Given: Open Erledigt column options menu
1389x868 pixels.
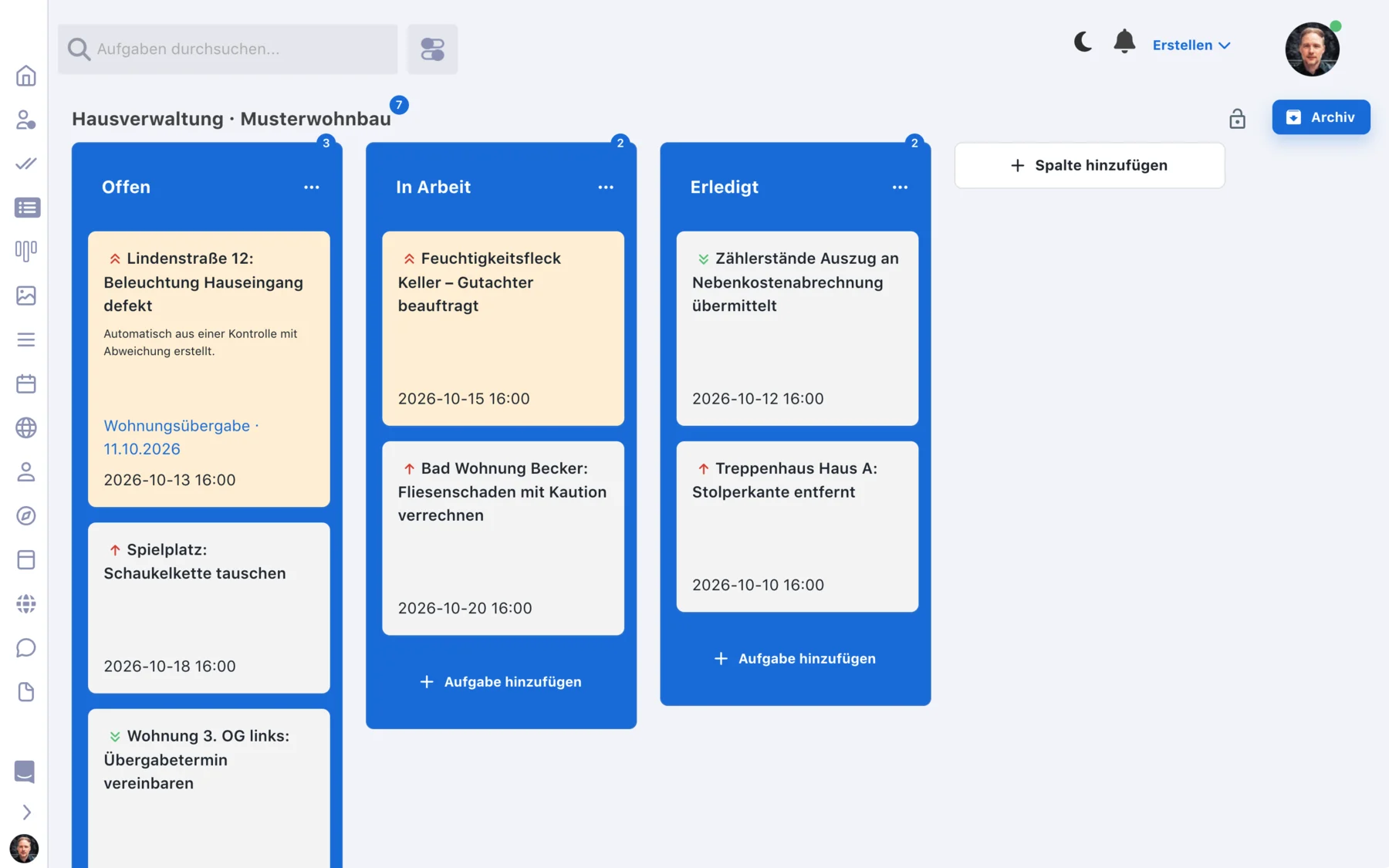Looking at the screenshot, I should [x=900, y=187].
